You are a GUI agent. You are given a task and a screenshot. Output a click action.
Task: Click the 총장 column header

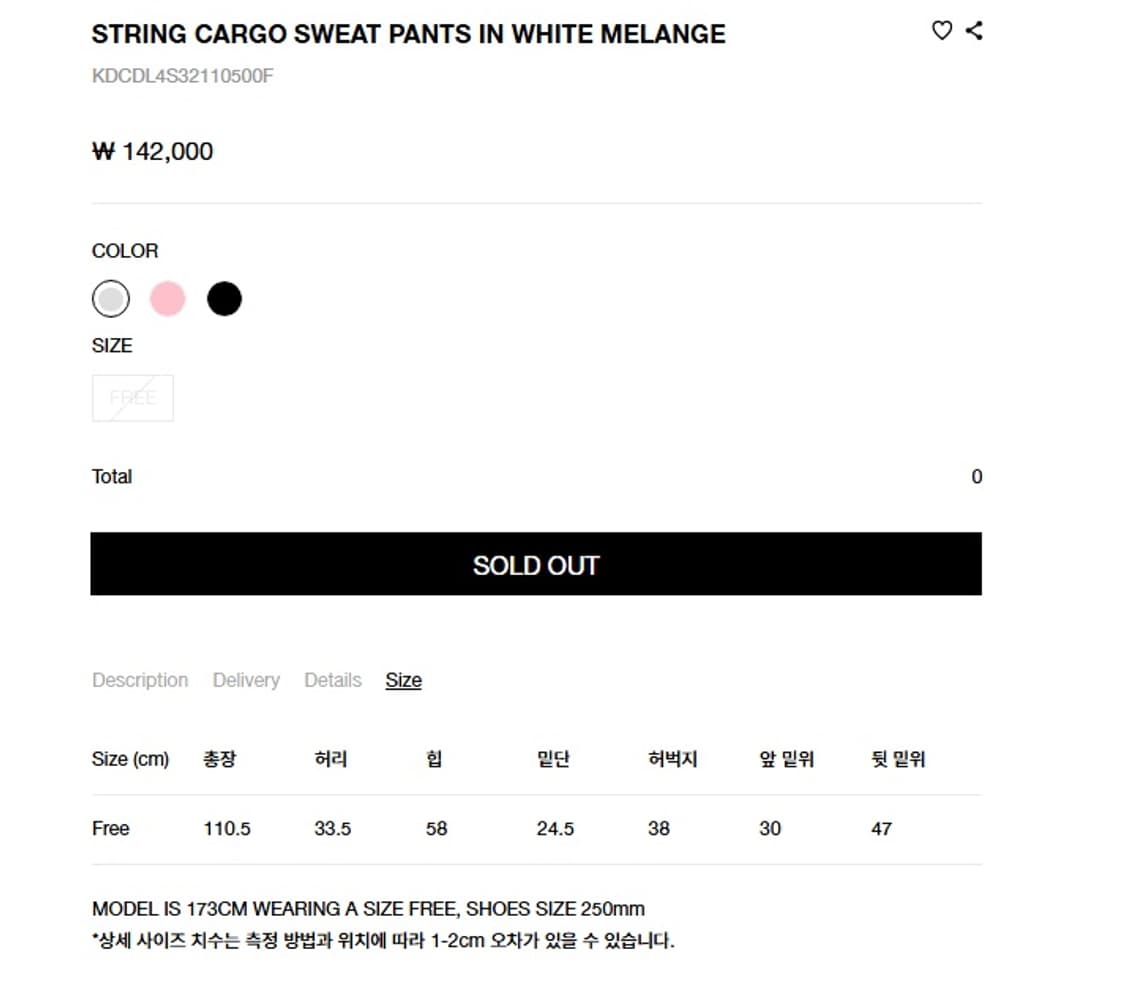(220, 760)
